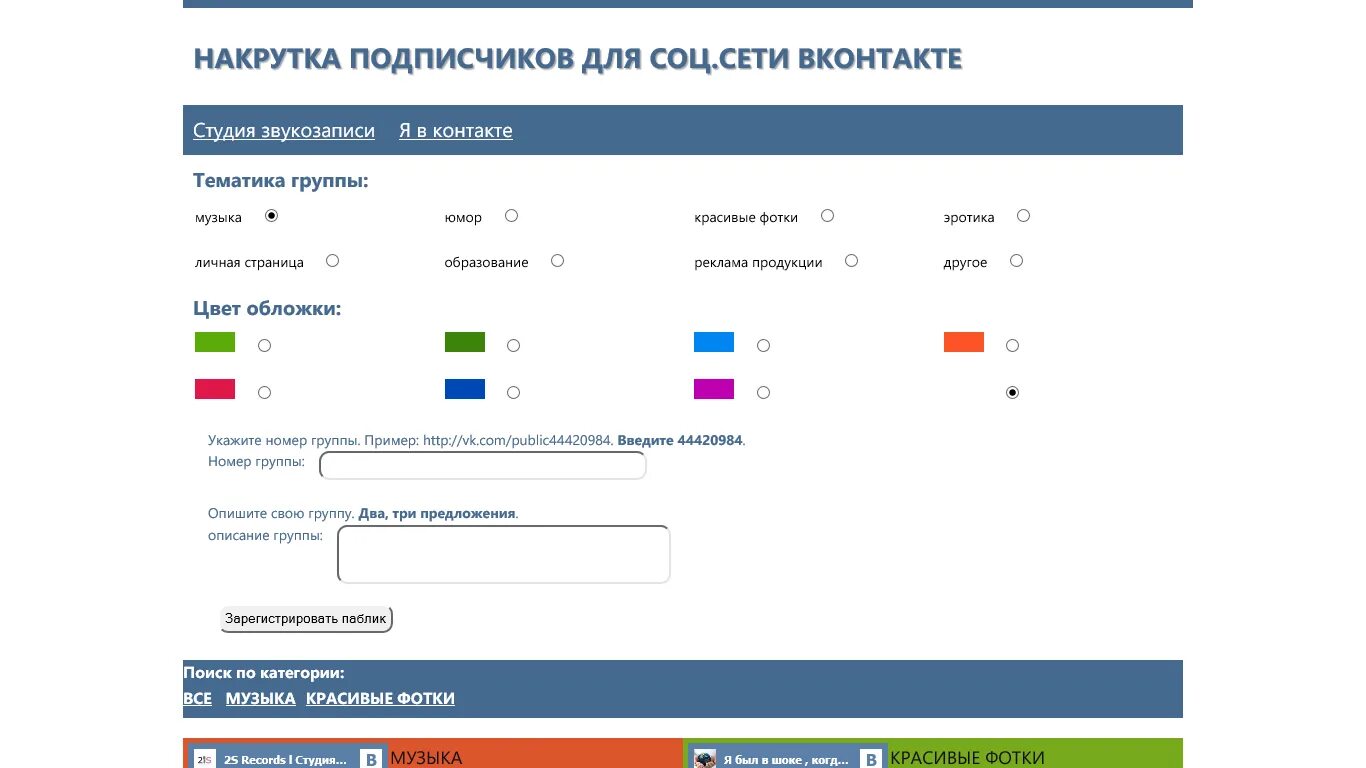Select 'личная страница' radio option
This screenshot has height=768, width=1366.
pos(332,261)
